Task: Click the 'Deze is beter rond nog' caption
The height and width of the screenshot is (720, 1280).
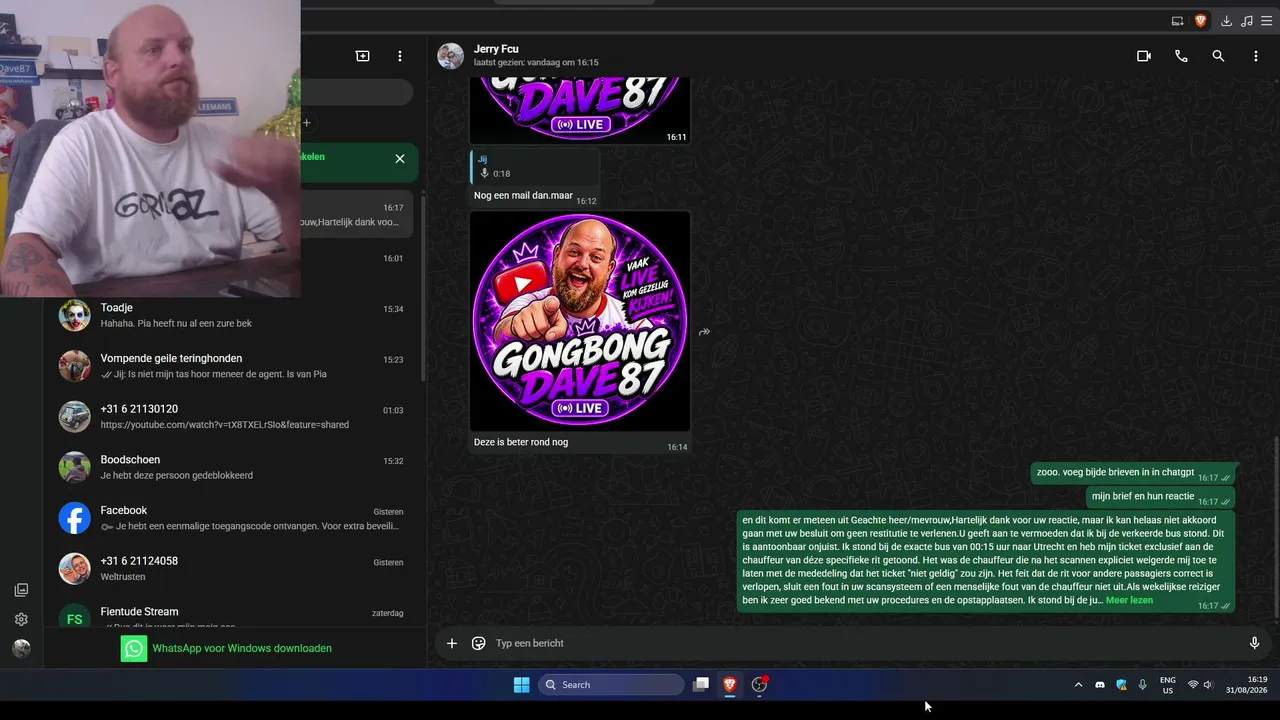Action: [x=521, y=441]
